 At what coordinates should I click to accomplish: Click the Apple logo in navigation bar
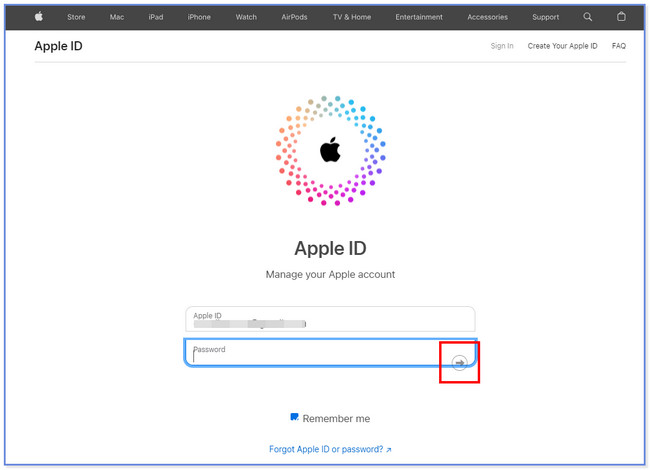(39, 17)
